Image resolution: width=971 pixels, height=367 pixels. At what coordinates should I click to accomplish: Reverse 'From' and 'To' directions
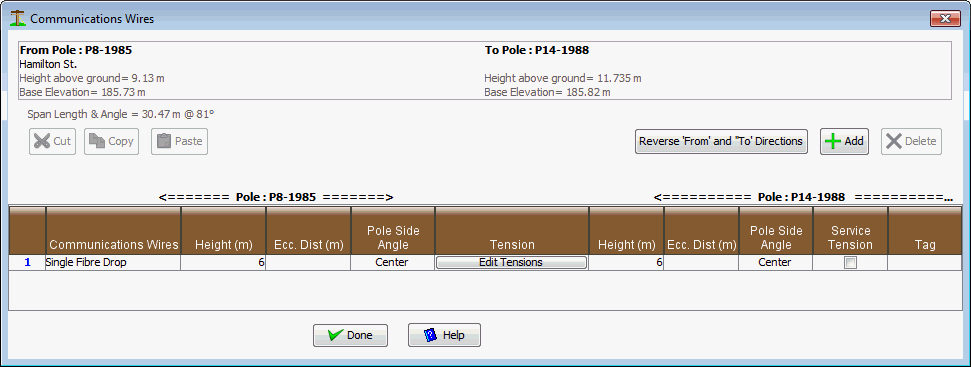[x=721, y=141]
